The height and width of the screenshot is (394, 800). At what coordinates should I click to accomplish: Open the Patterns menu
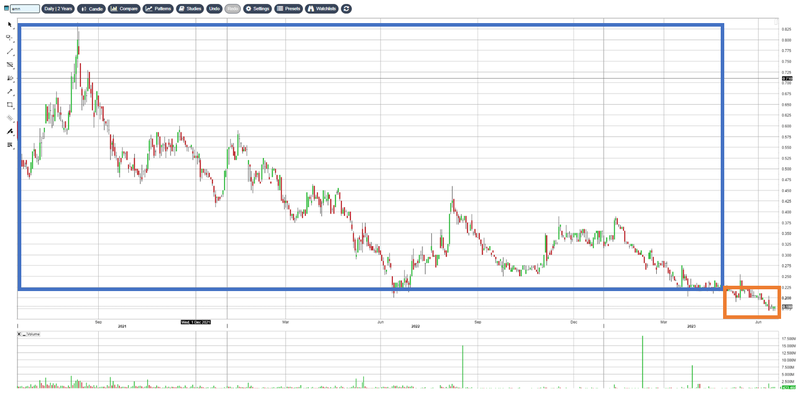tap(158, 9)
